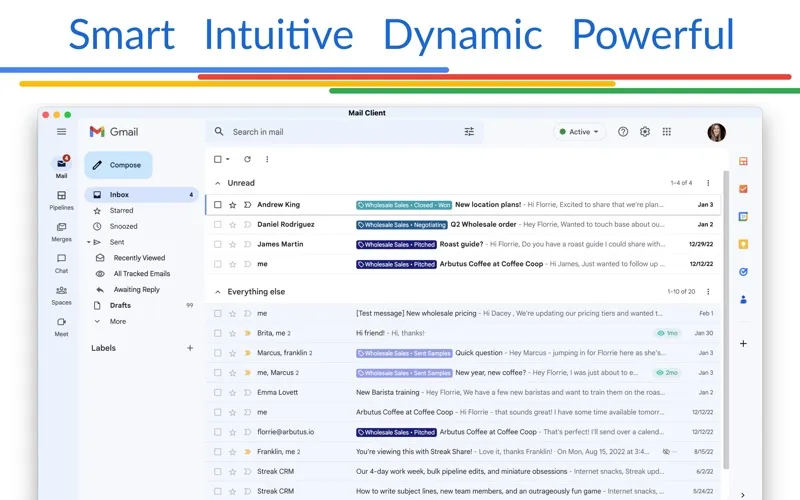Open the settings gear
Screen dimensions: 800x500
(x=645, y=132)
